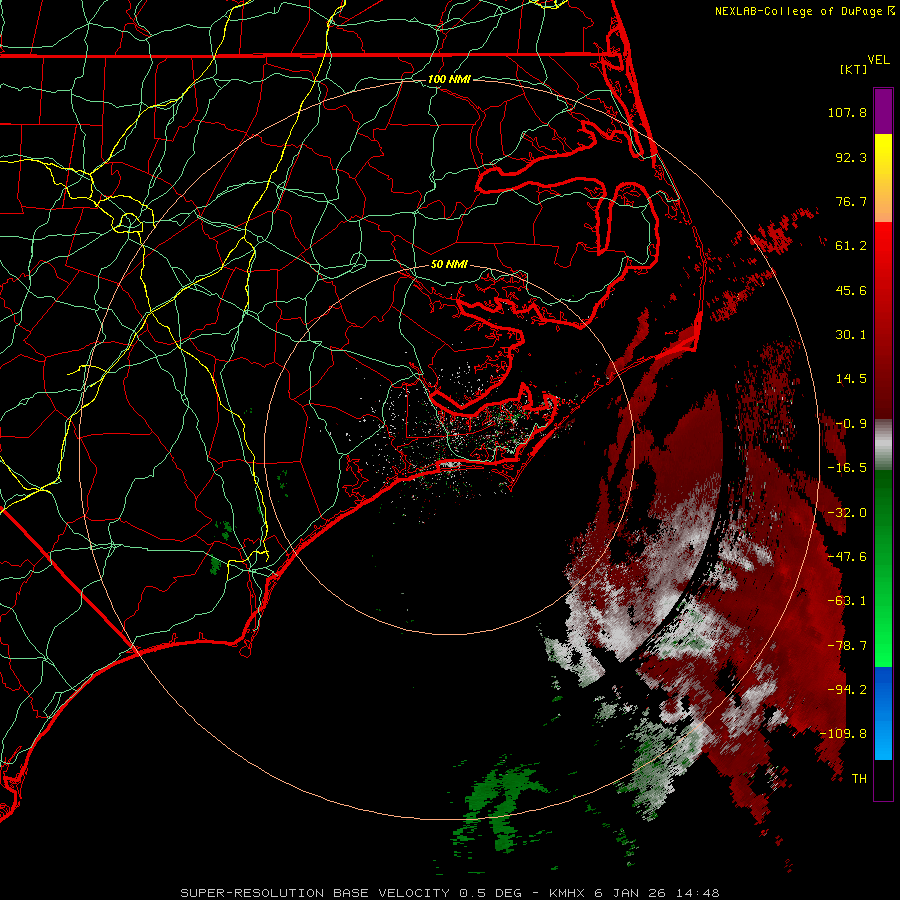Image resolution: width=900 pixels, height=900 pixels.
Task: Click the 30.1 legend value
Action: (851, 335)
